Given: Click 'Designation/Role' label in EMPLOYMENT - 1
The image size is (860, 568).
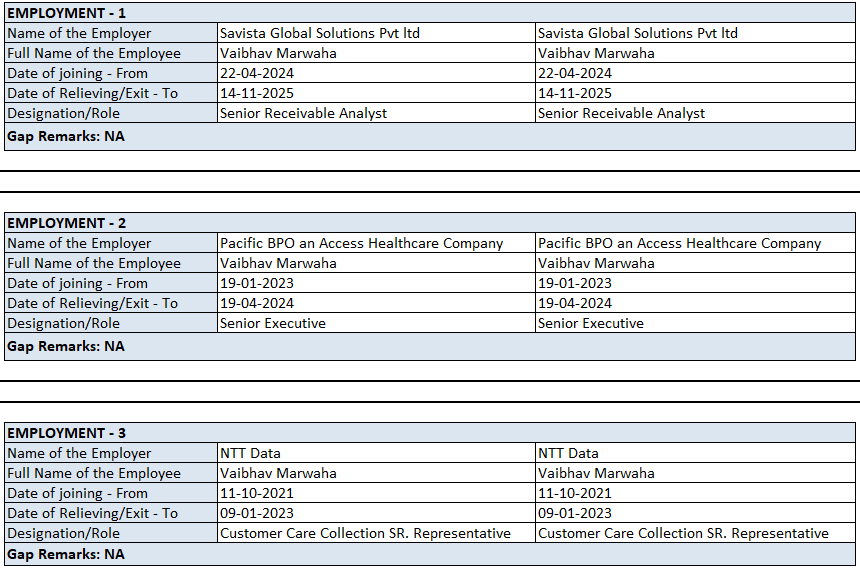Looking at the screenshot, I should click(x=111, y=113).
